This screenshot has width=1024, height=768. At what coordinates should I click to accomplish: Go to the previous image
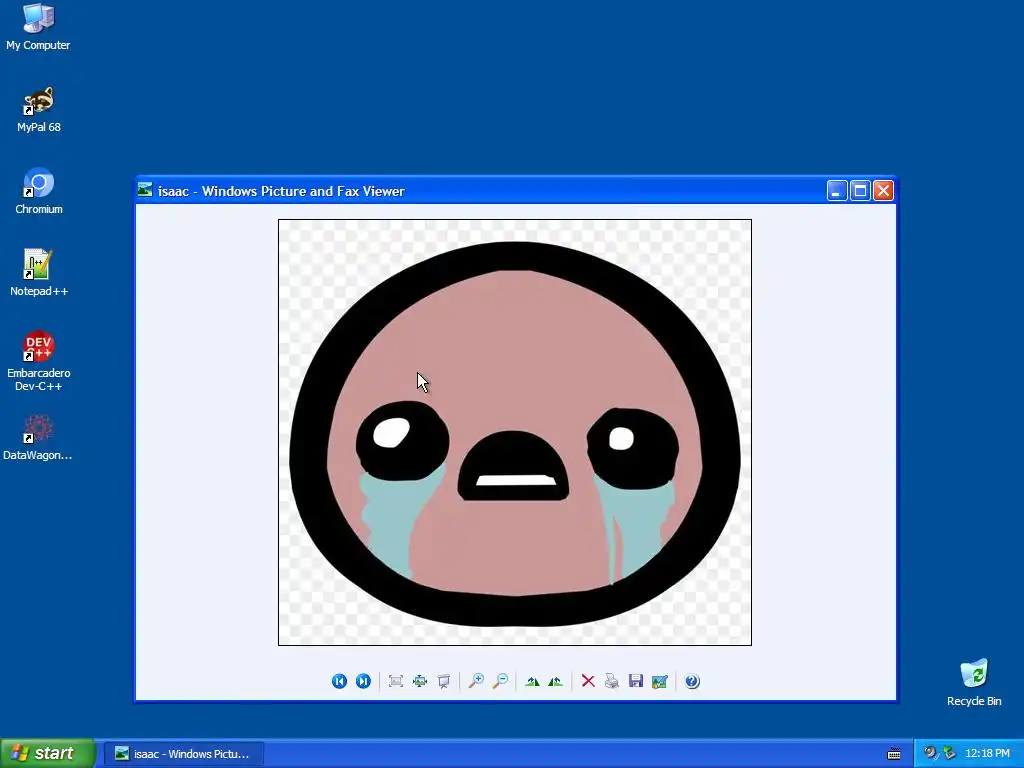(339, 681)
